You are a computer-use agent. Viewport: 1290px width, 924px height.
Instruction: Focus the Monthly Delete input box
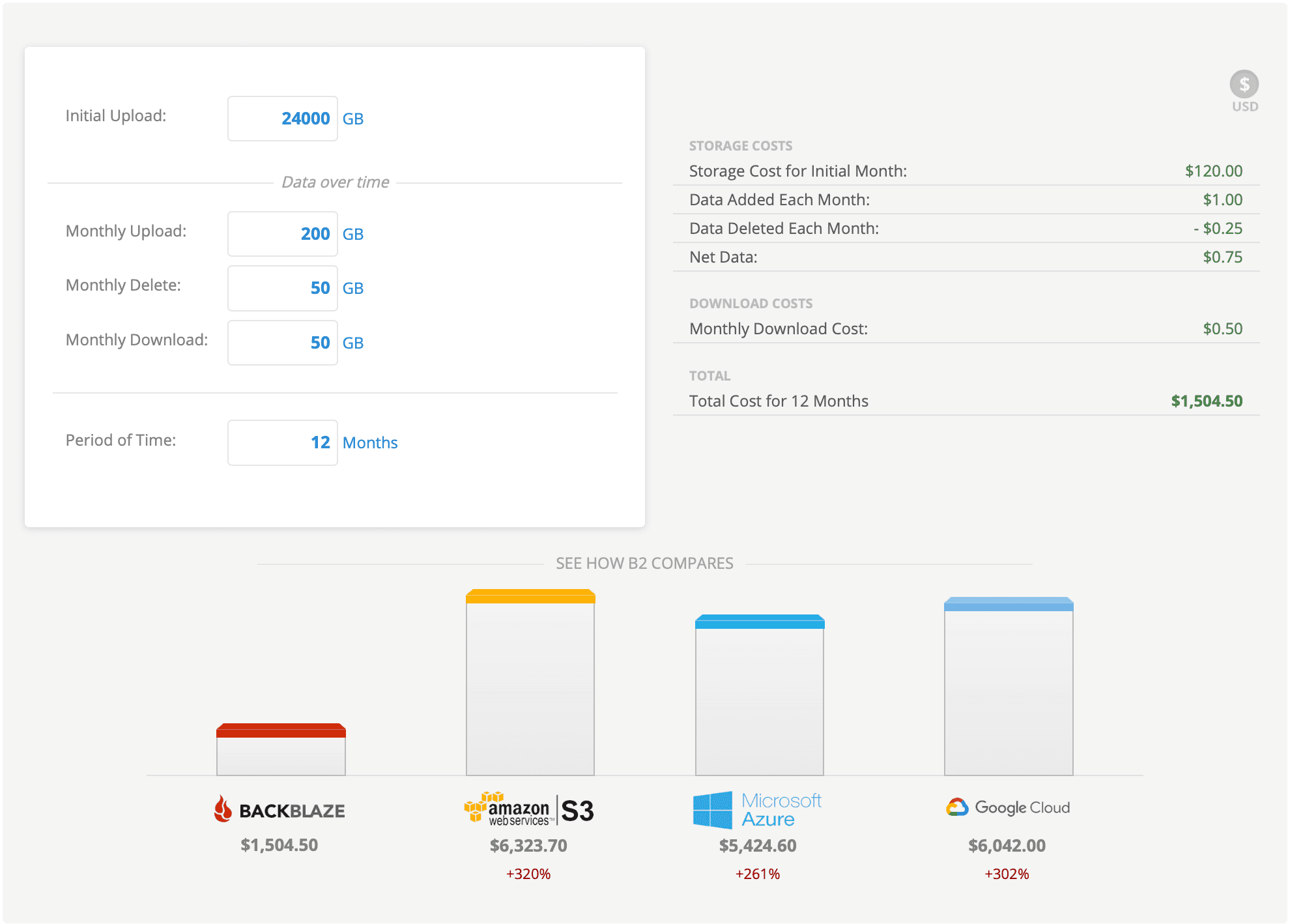(283, 288)
